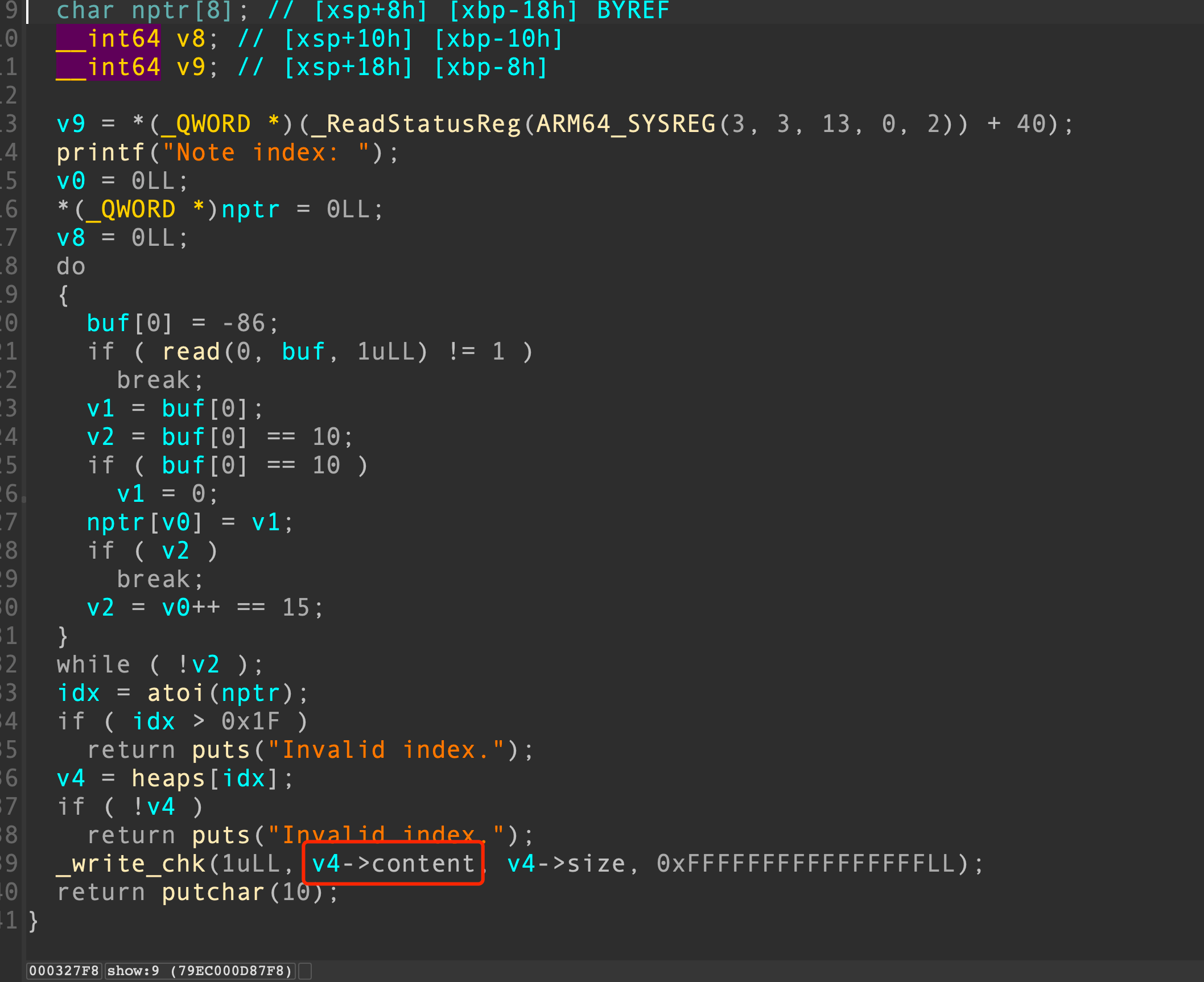Select the _write_chk function name
The image size is (1204, 982).
pyautogui.click(x=131, y=864)
